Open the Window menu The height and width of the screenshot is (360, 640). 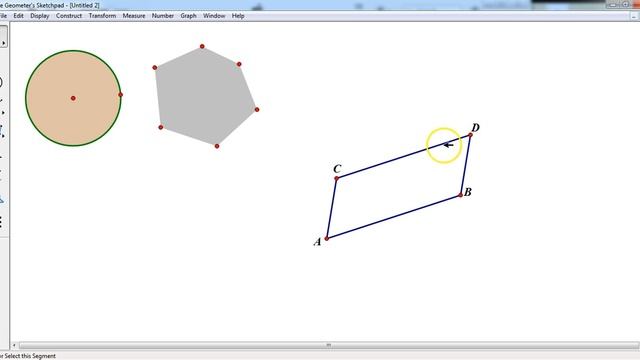click(x=214, y=16)
